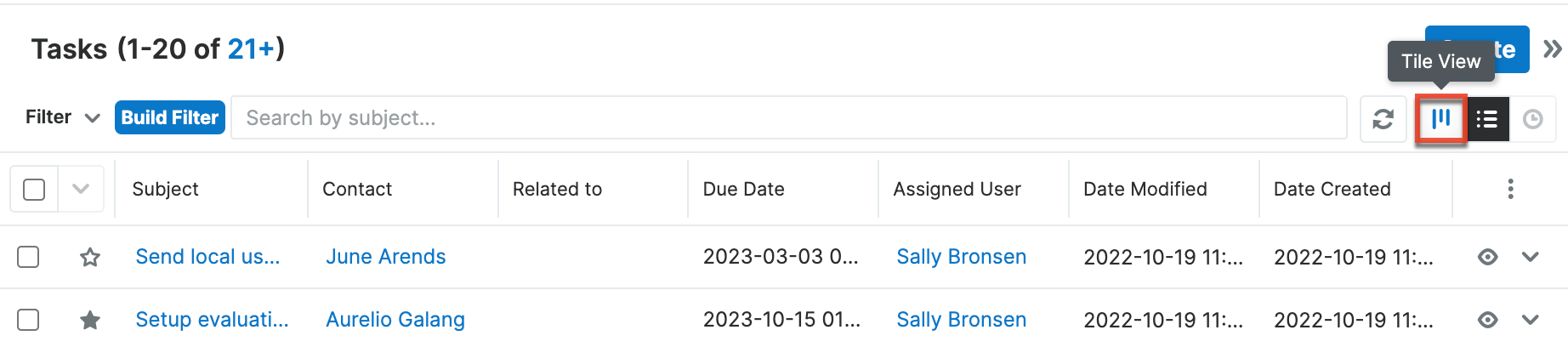The image size is (1568, 347).
Task: Click the 'Search by subject...' field
Action: 788,117
